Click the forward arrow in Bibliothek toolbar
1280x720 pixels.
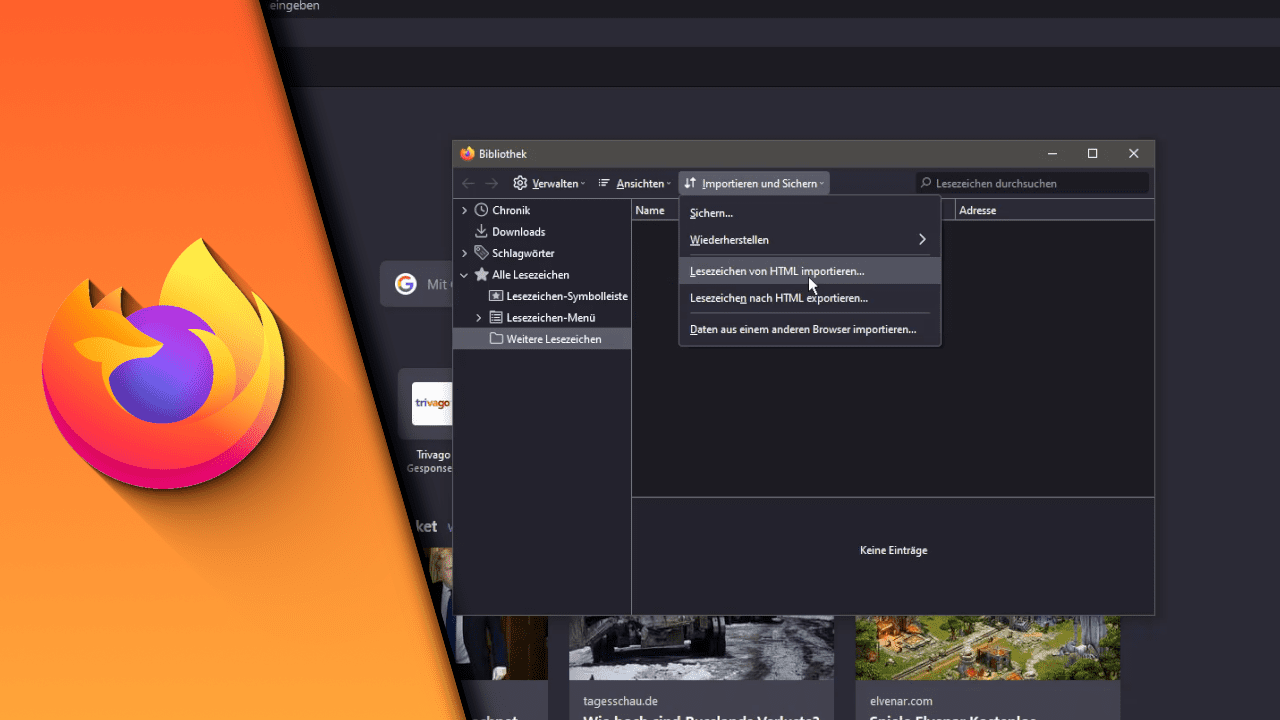pos(491,183)
